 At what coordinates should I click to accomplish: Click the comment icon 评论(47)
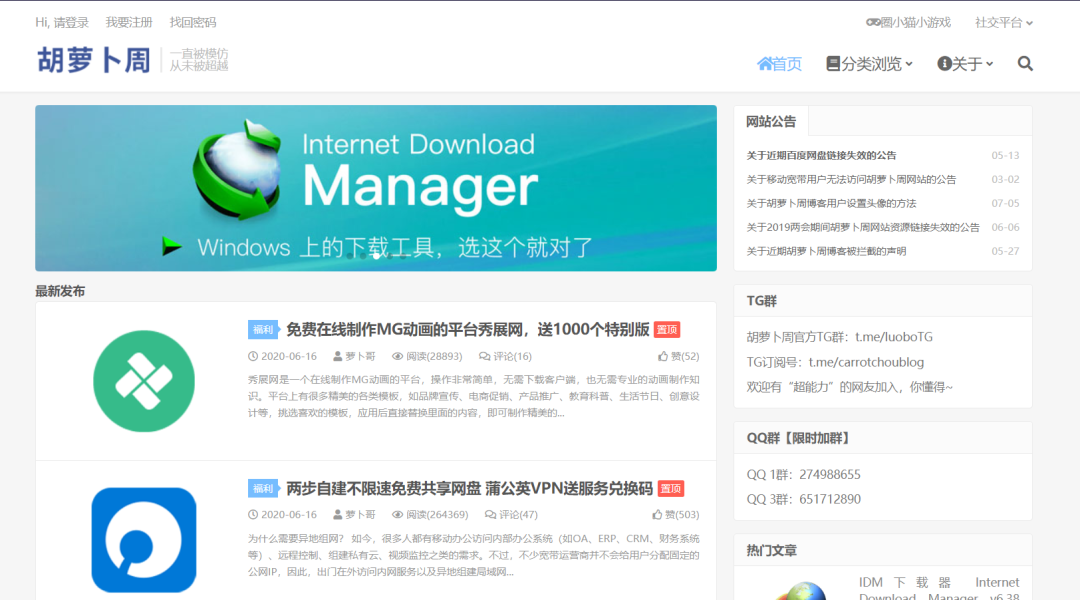pyautogui.click(x=491, y=515)
